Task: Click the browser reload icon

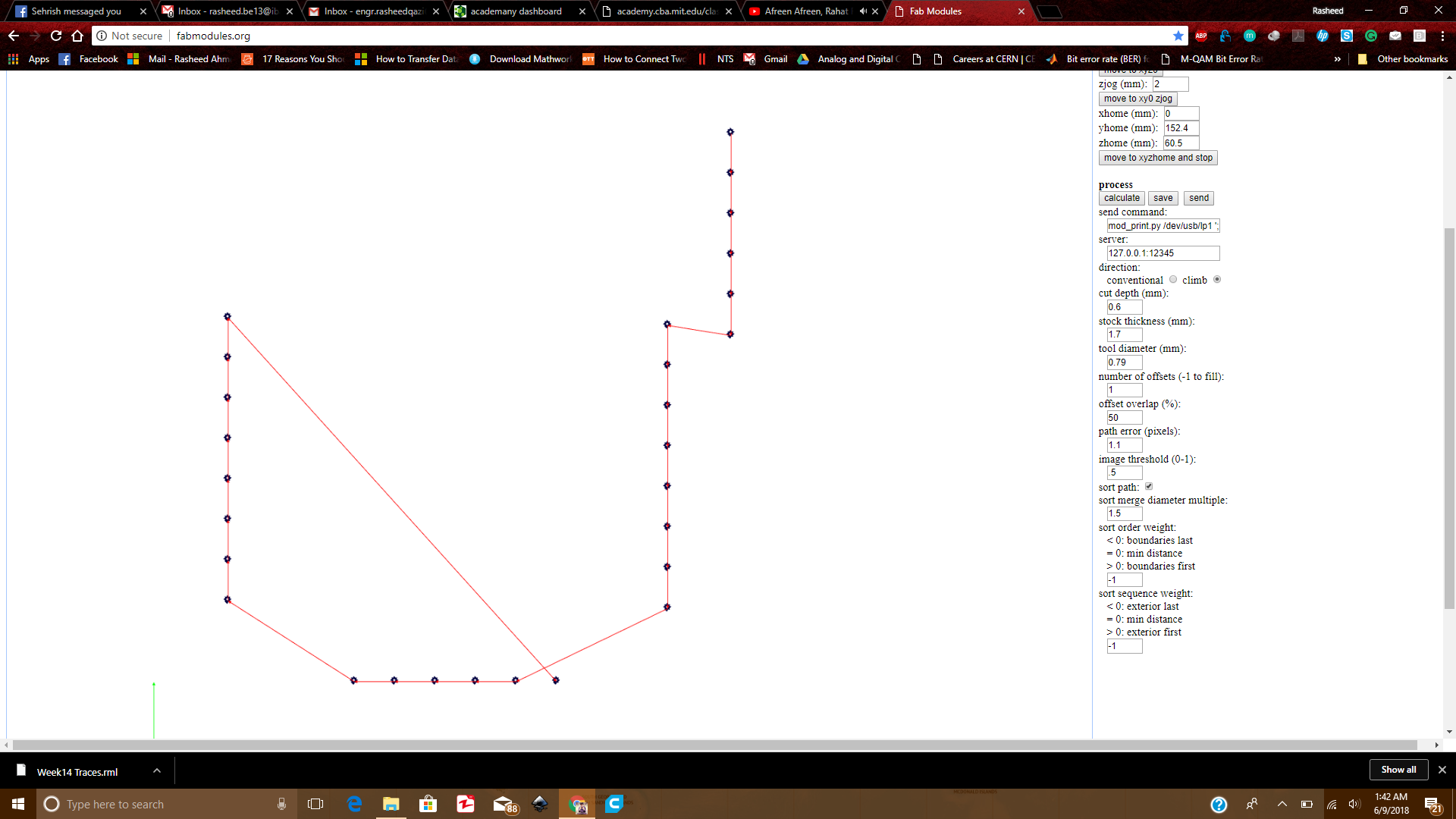Action: pos(56,36)
